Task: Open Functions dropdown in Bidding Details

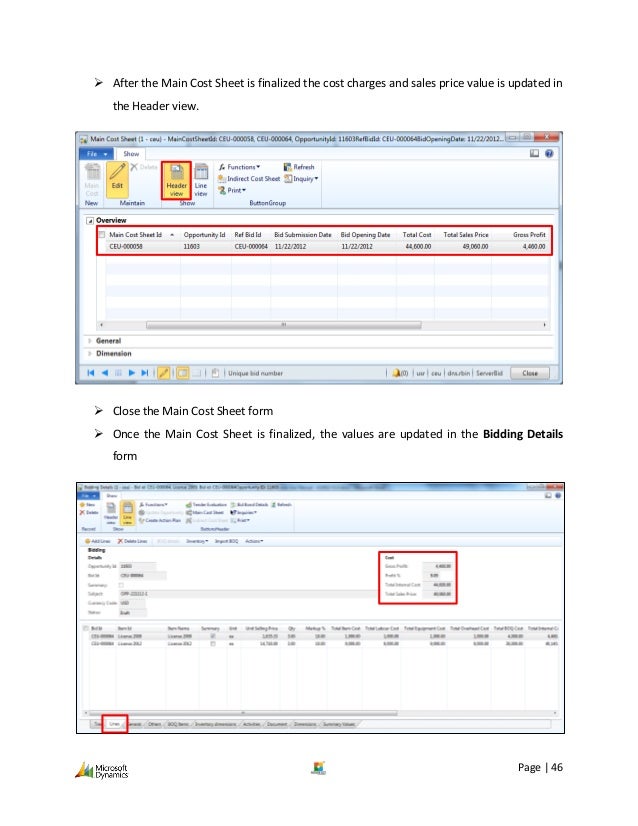Action: click(153, 505)
